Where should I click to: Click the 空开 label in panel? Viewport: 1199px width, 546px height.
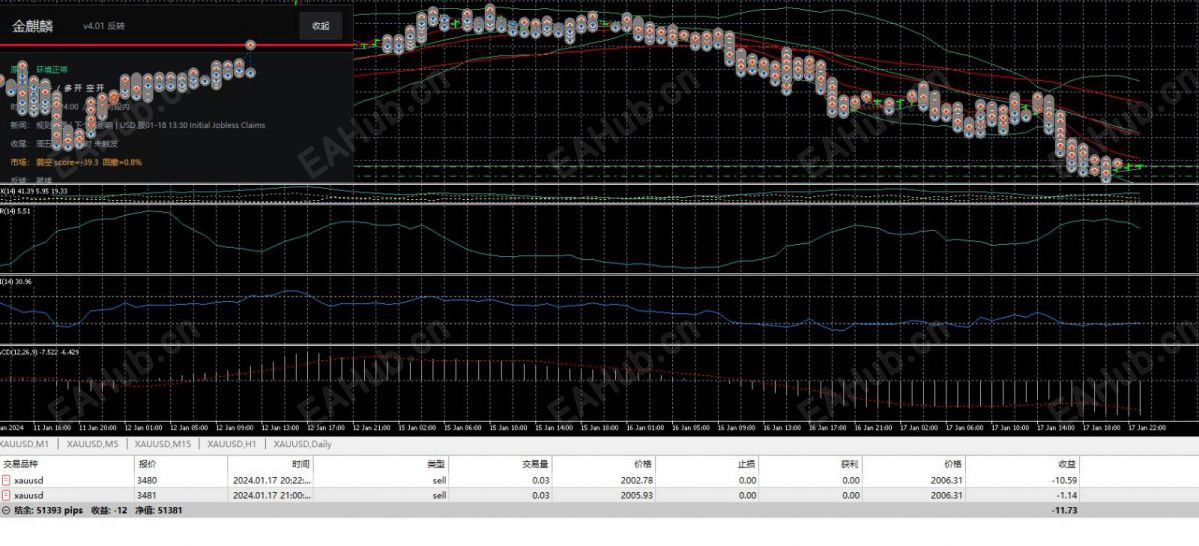[x=95, y=89]
